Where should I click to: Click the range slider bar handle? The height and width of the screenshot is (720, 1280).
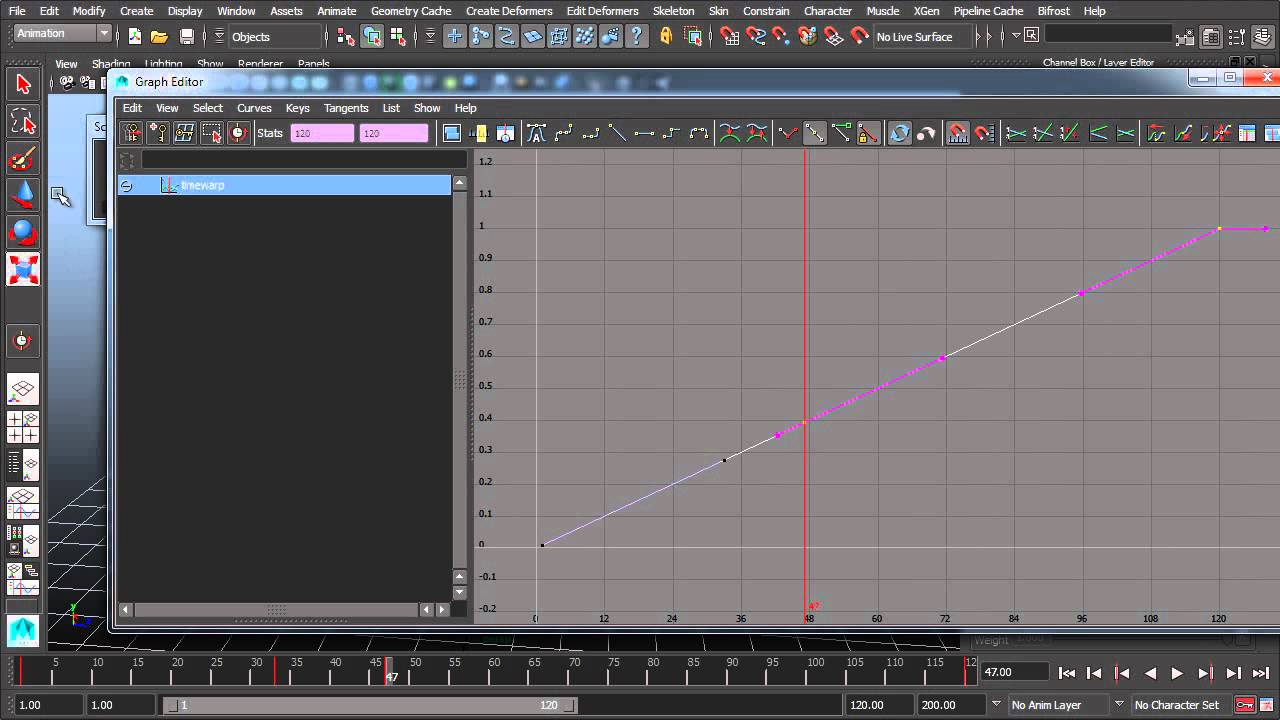(370, 705)
